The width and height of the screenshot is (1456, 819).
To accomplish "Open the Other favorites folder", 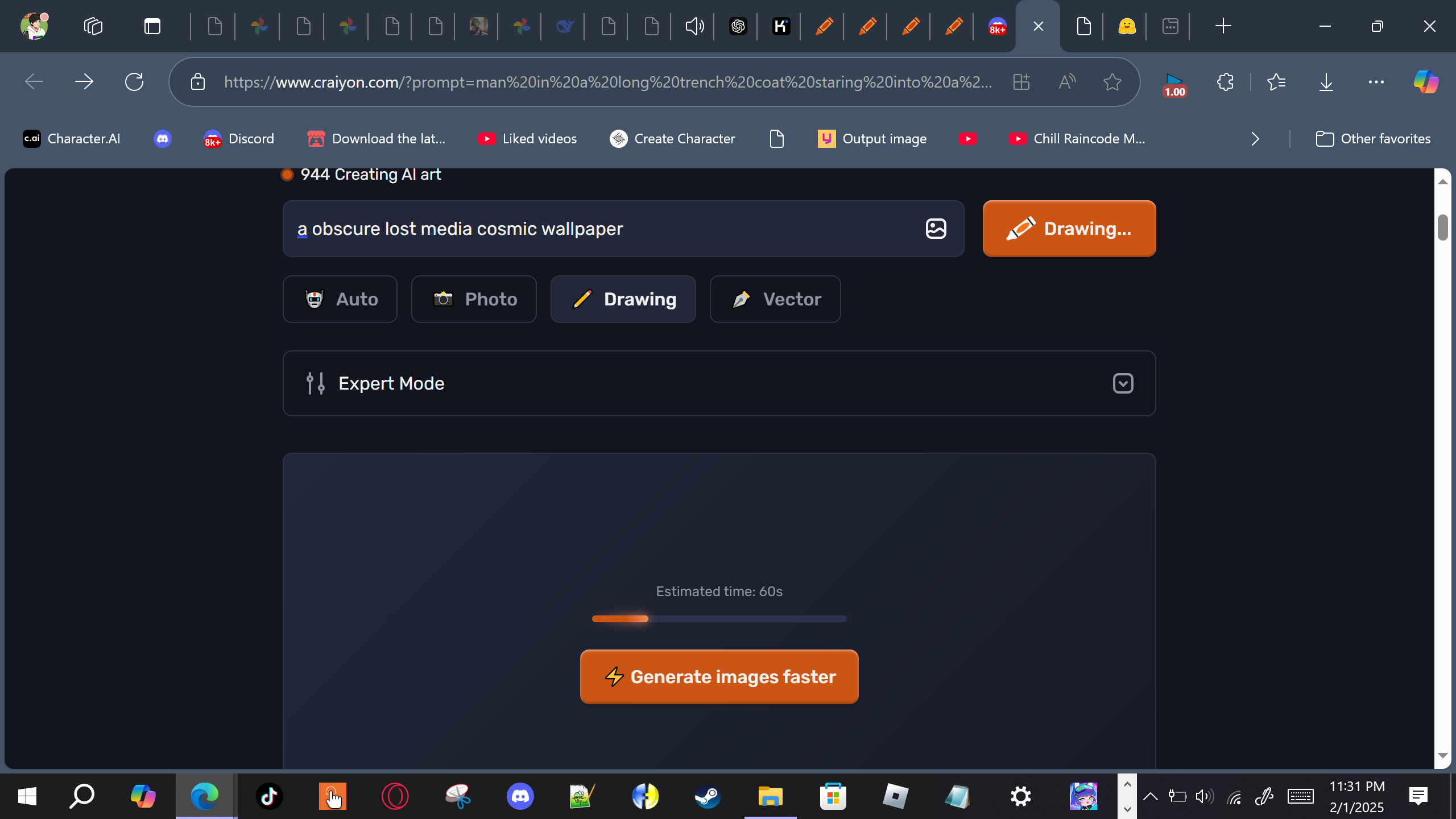I will click(1373, 139).
